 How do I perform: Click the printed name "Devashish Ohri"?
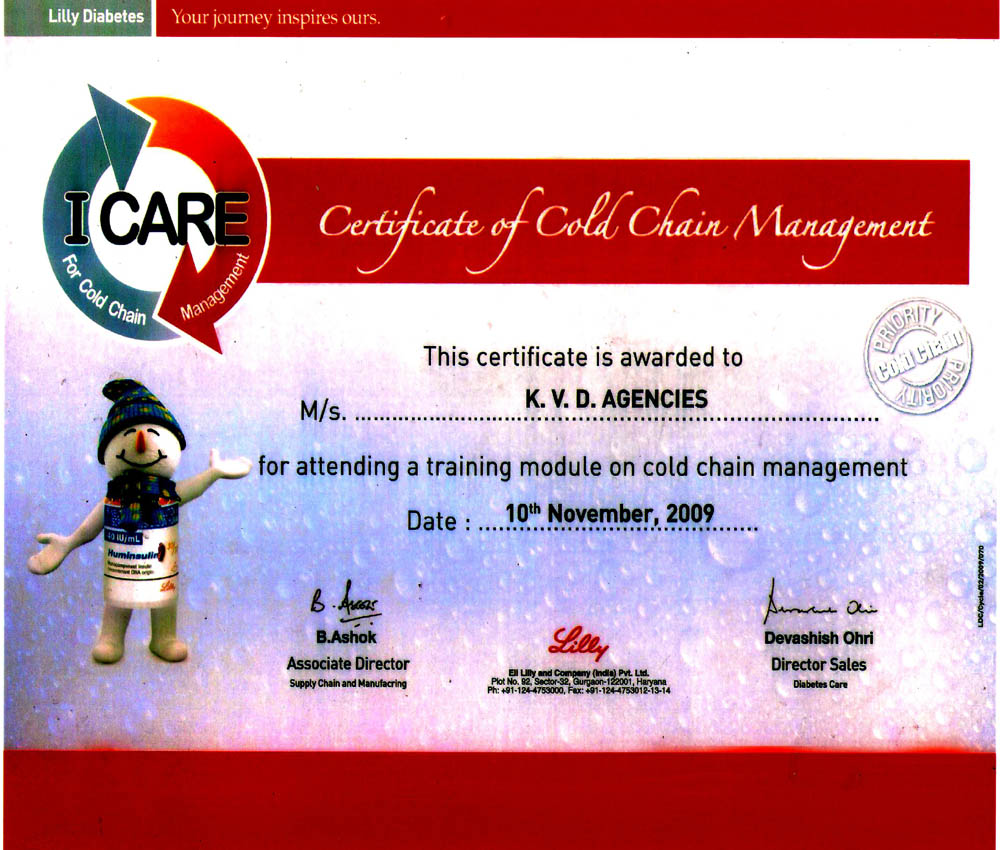[x=819, y=638]
